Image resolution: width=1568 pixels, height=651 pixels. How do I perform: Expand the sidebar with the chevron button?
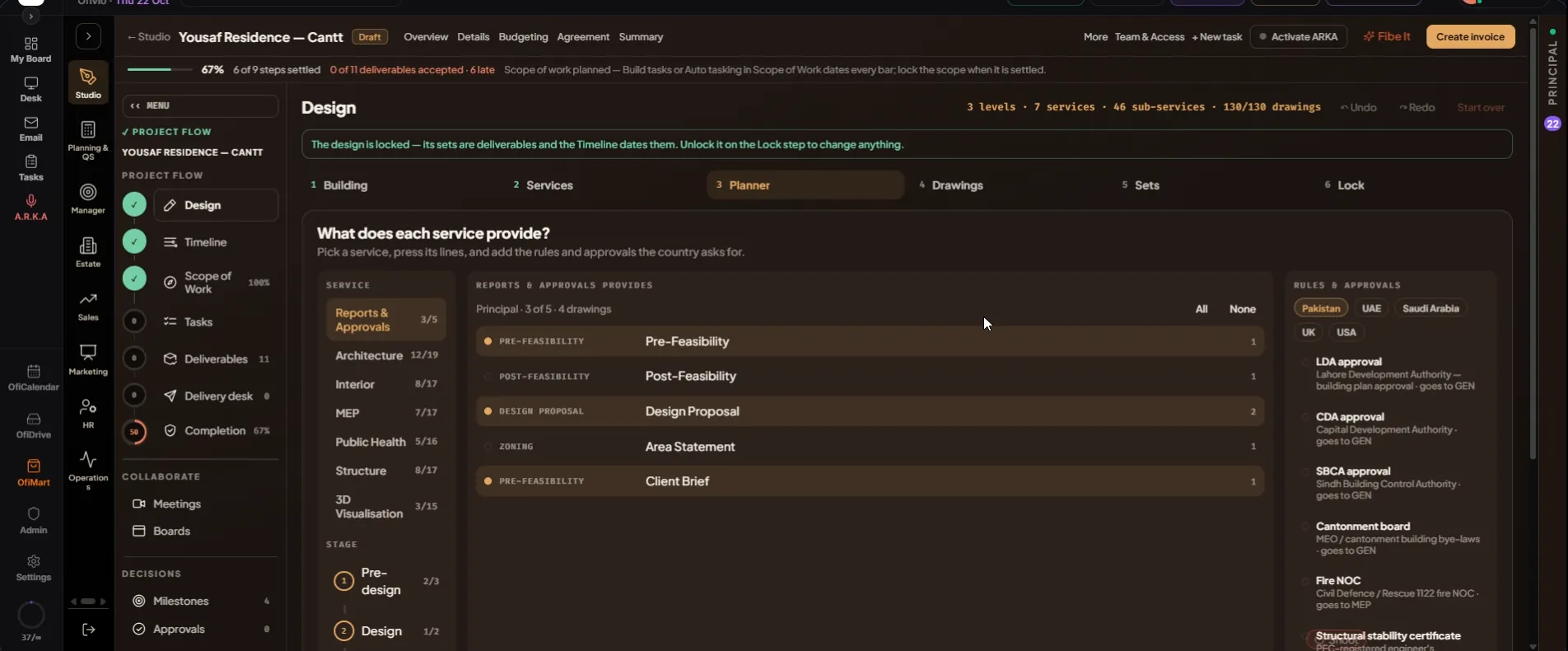click(x=88, y=36)
